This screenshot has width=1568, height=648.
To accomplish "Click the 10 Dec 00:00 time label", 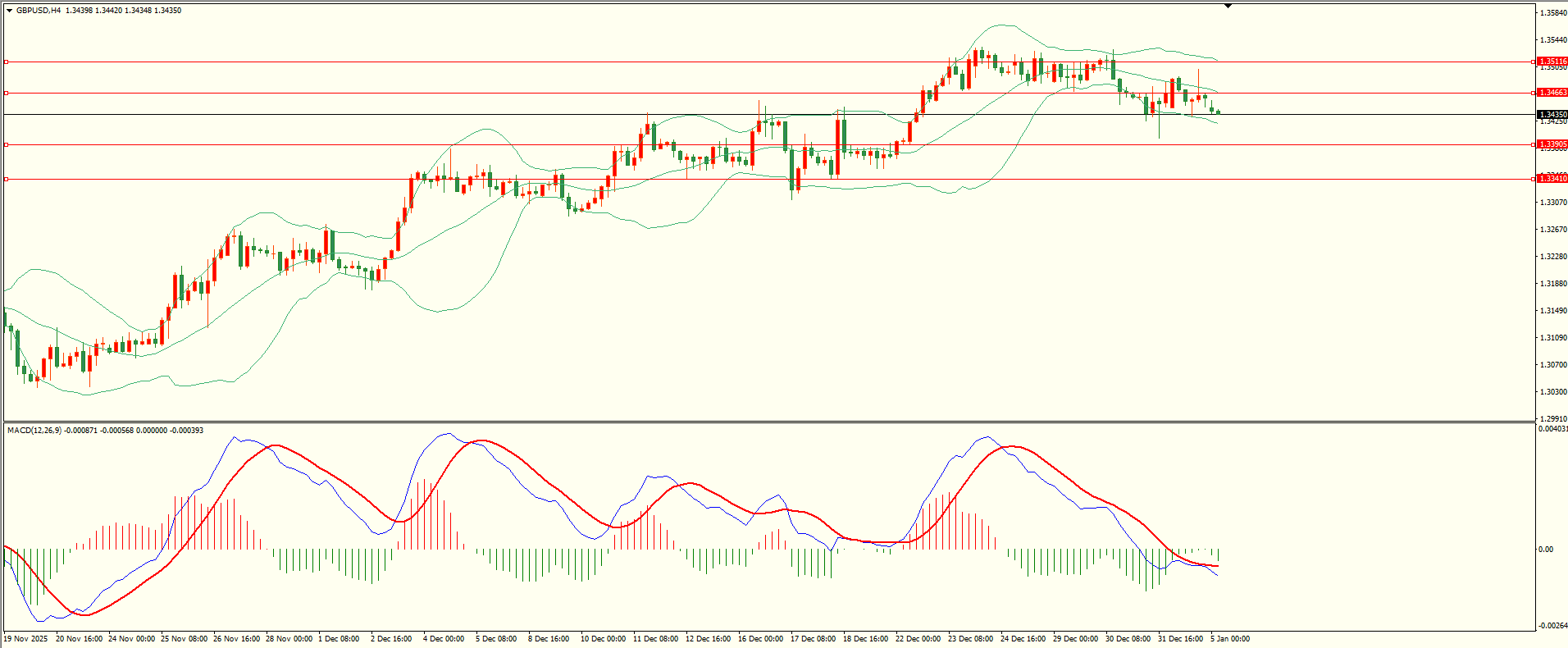I will [603, 638].
